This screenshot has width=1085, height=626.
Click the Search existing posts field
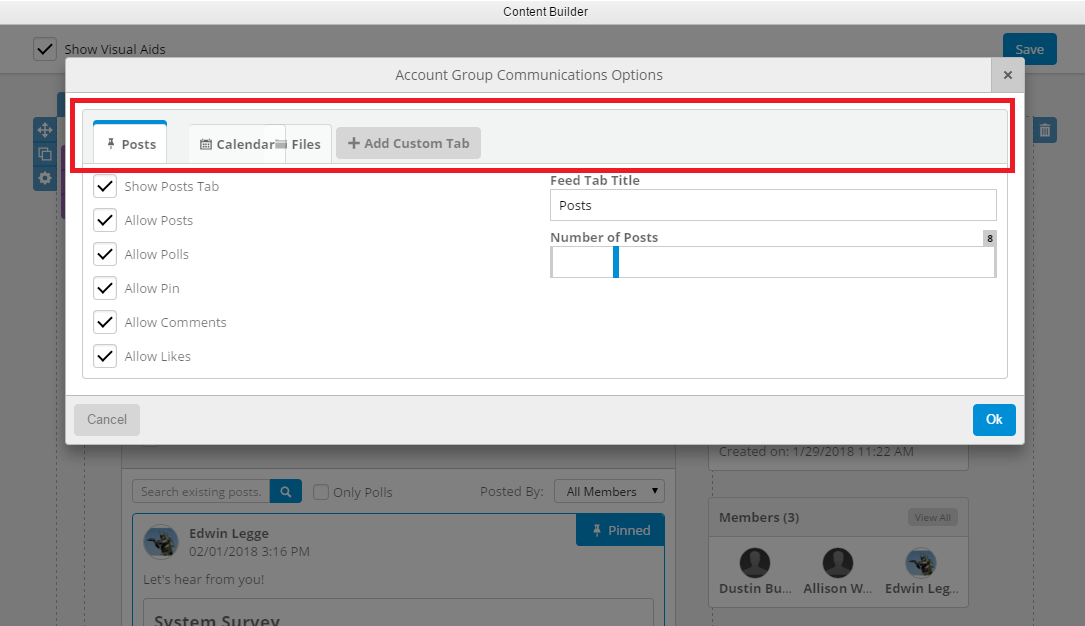click(x=201, y=492)
